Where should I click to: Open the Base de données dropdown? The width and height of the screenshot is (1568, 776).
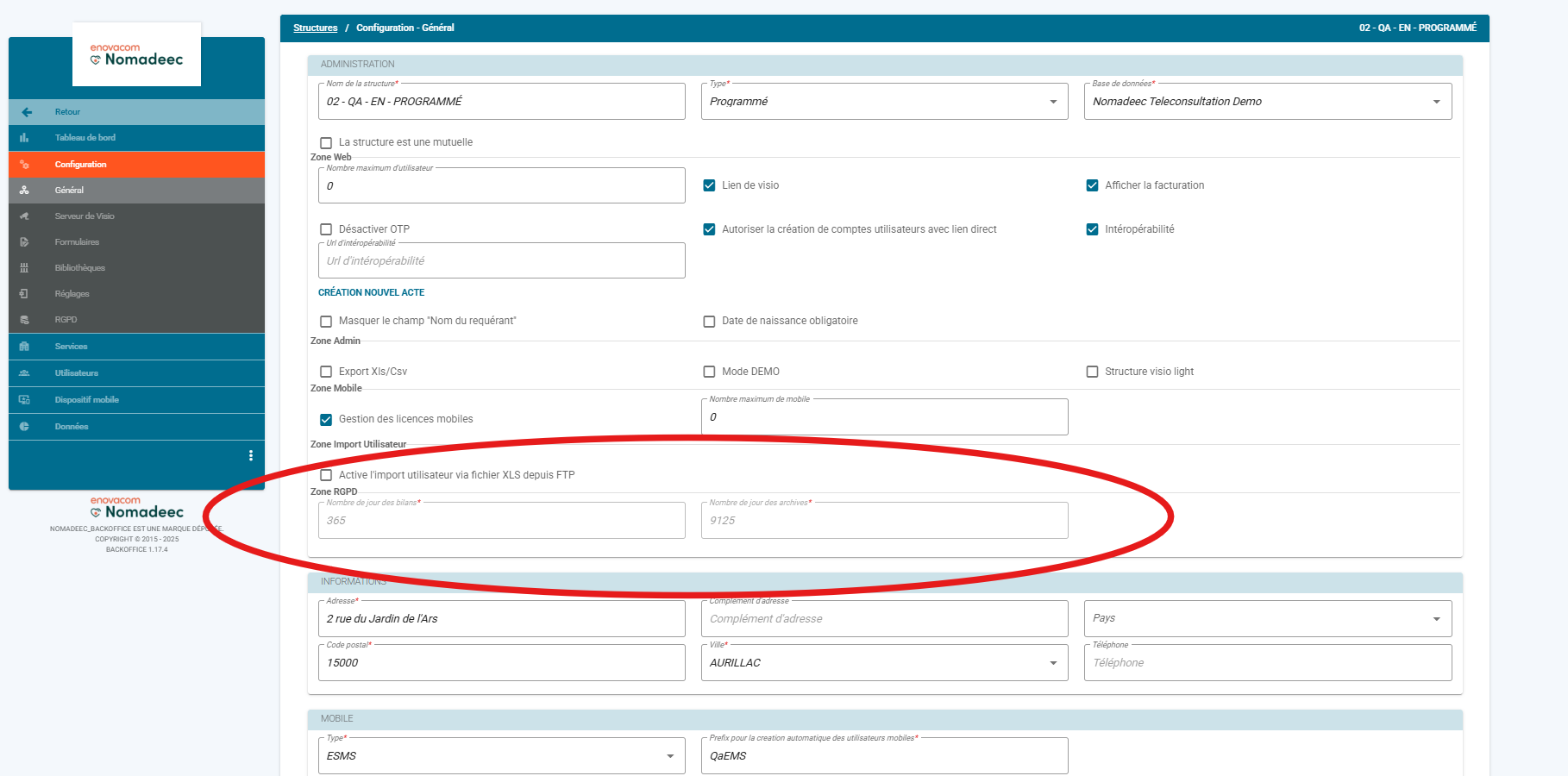click(x=1268, y=102)
